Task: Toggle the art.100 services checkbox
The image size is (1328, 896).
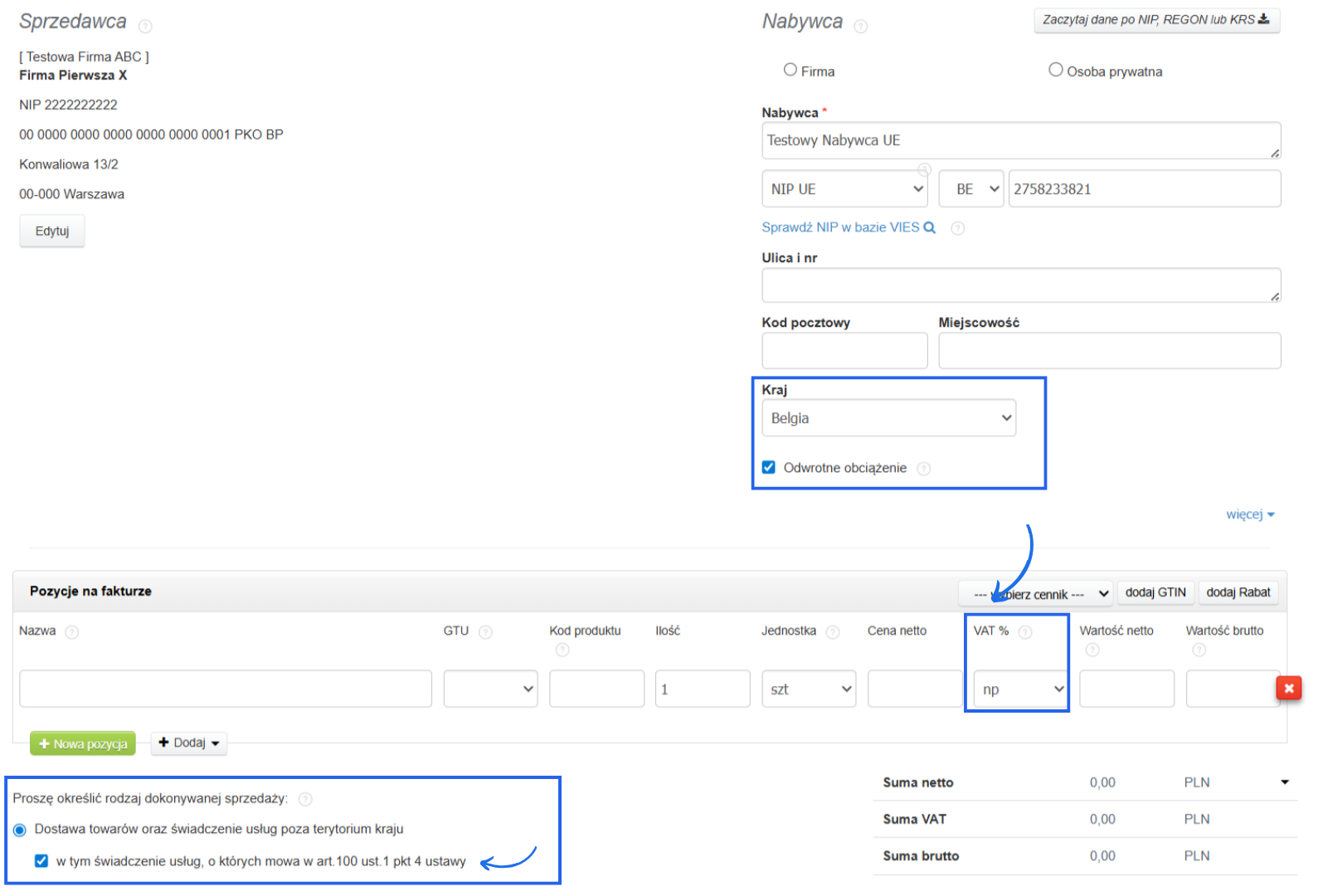Action: click(41, 861)
